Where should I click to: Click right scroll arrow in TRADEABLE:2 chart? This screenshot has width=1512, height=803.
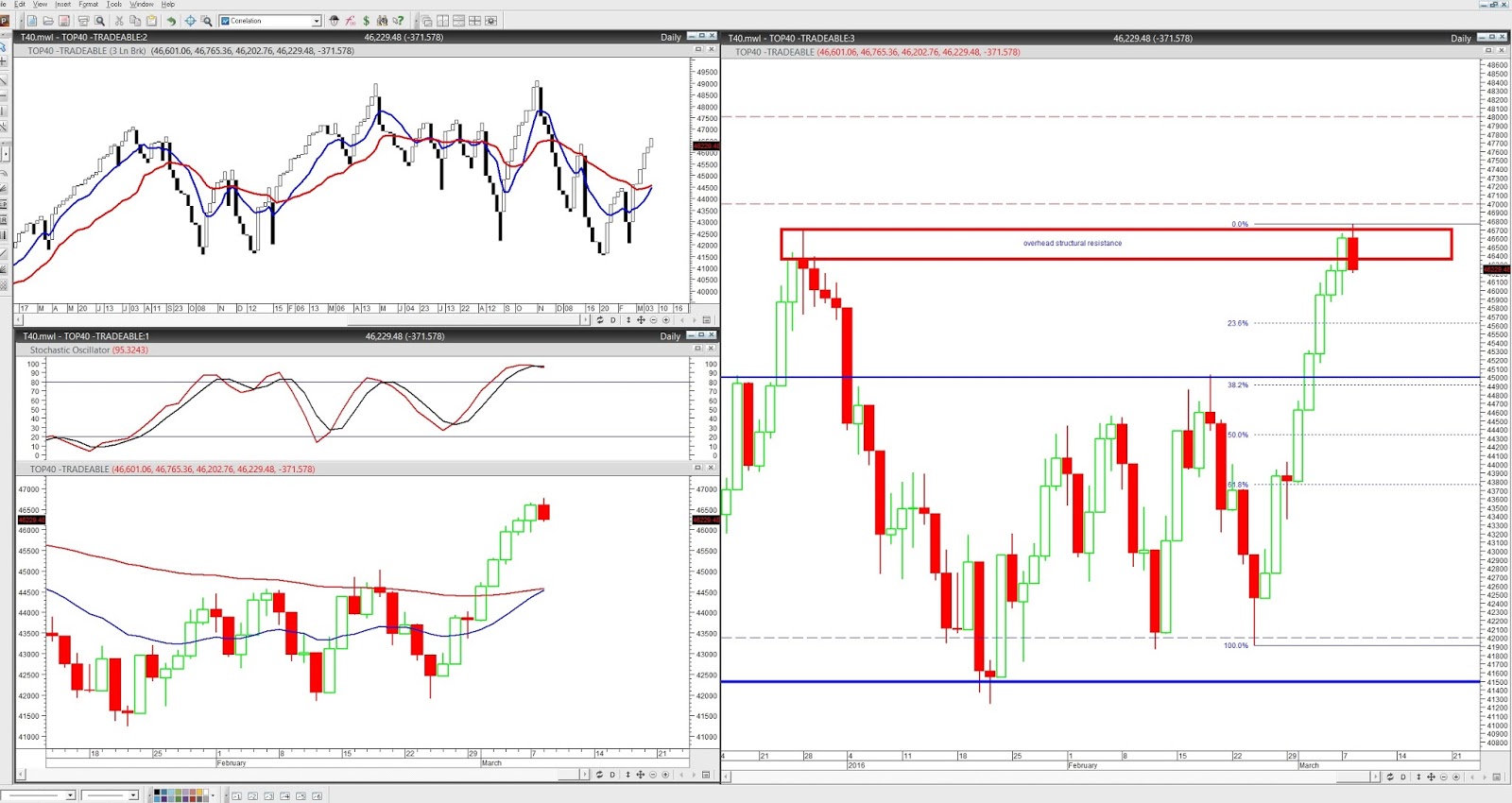586,320
